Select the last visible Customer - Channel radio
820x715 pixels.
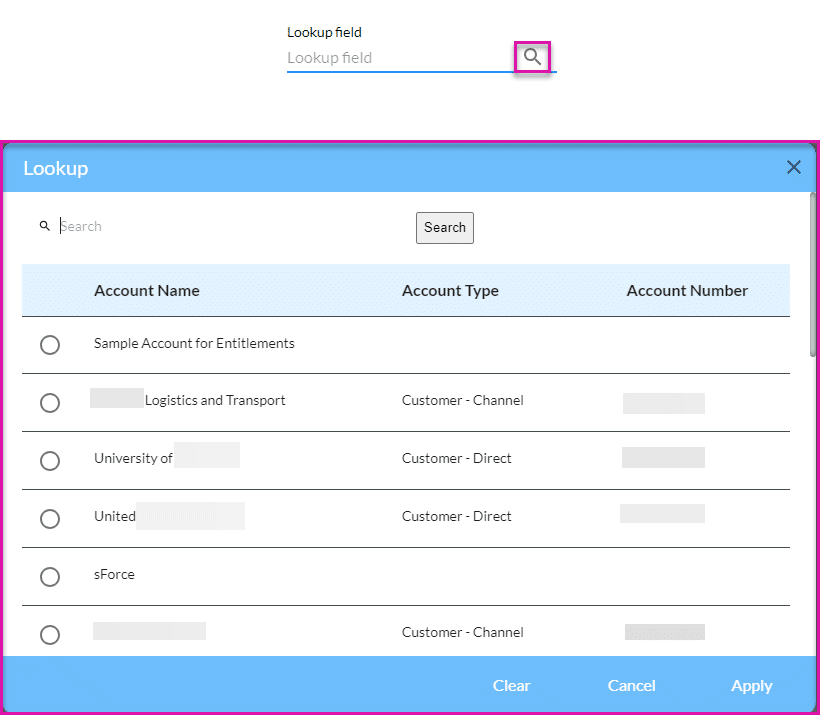pos(50,635)
